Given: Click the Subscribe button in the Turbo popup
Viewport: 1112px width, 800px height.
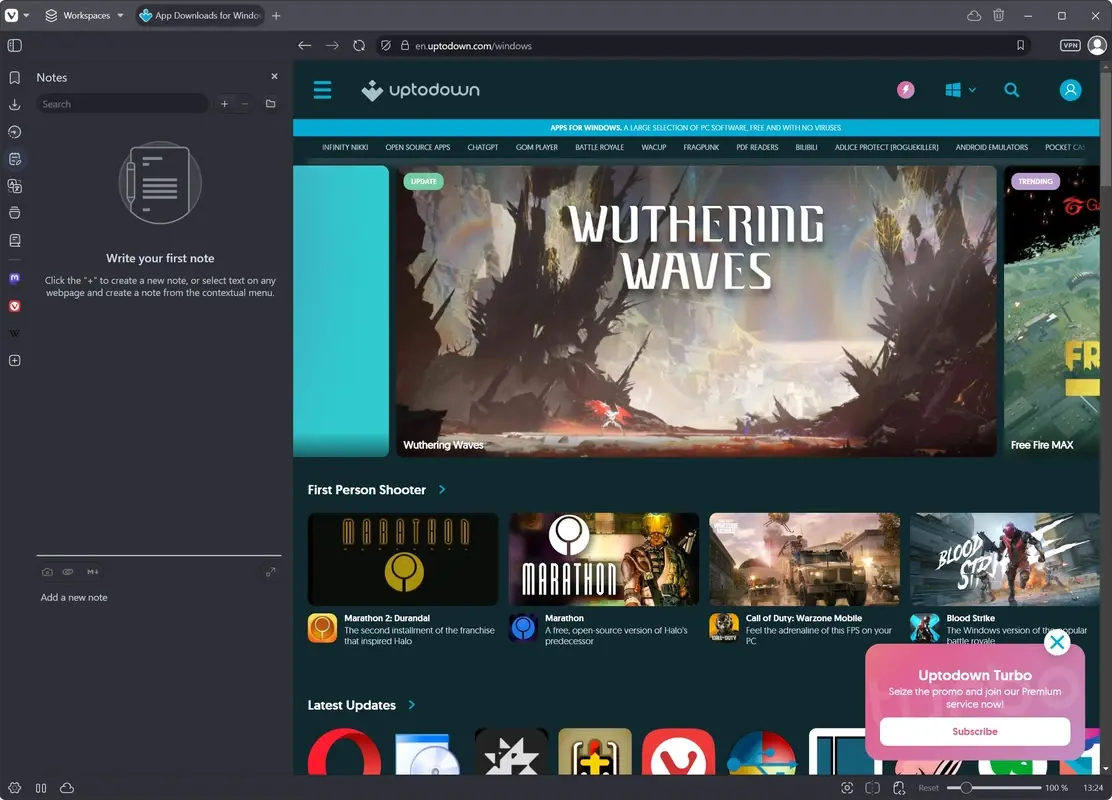Looking at the screenshot, I should point(974,731).
